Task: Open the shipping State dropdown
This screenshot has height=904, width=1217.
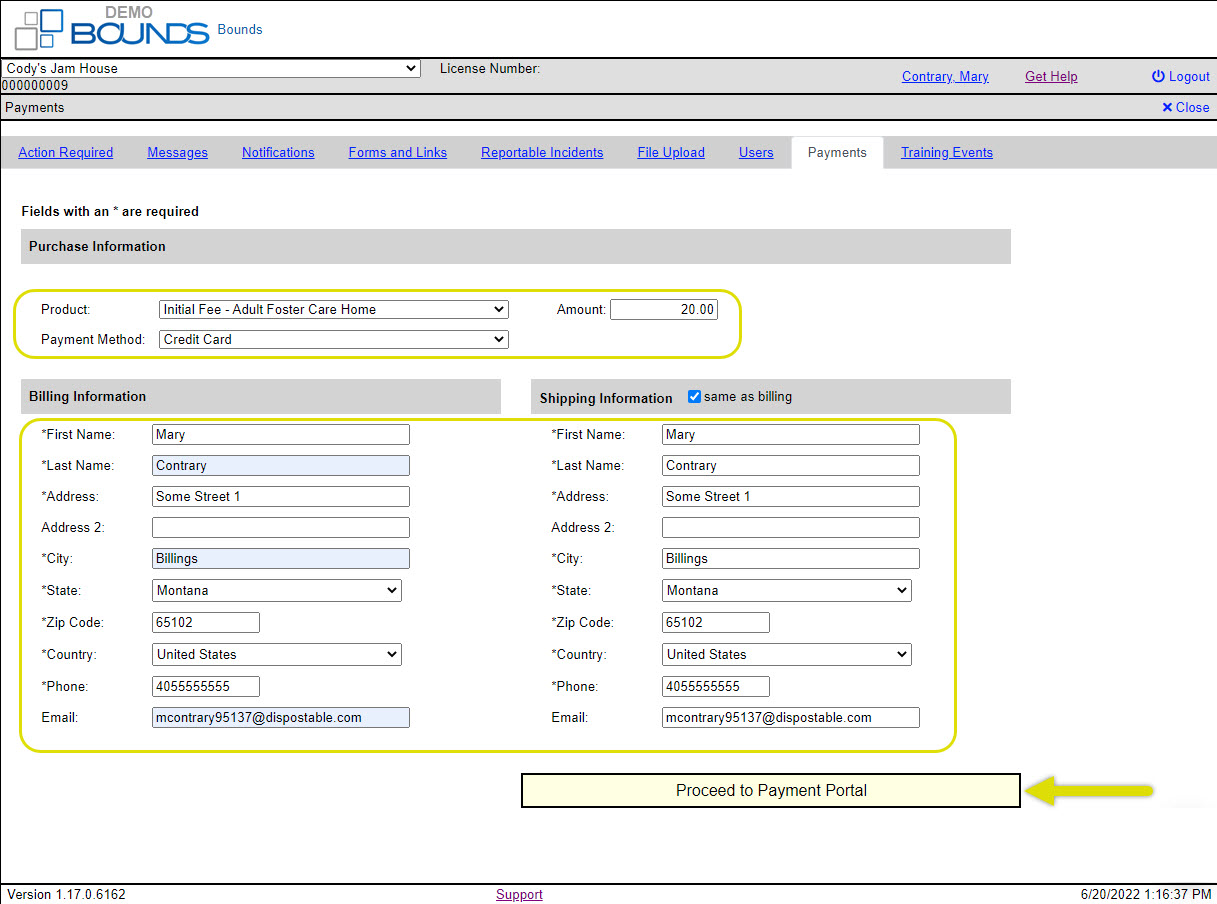Action: click(787, 590)
